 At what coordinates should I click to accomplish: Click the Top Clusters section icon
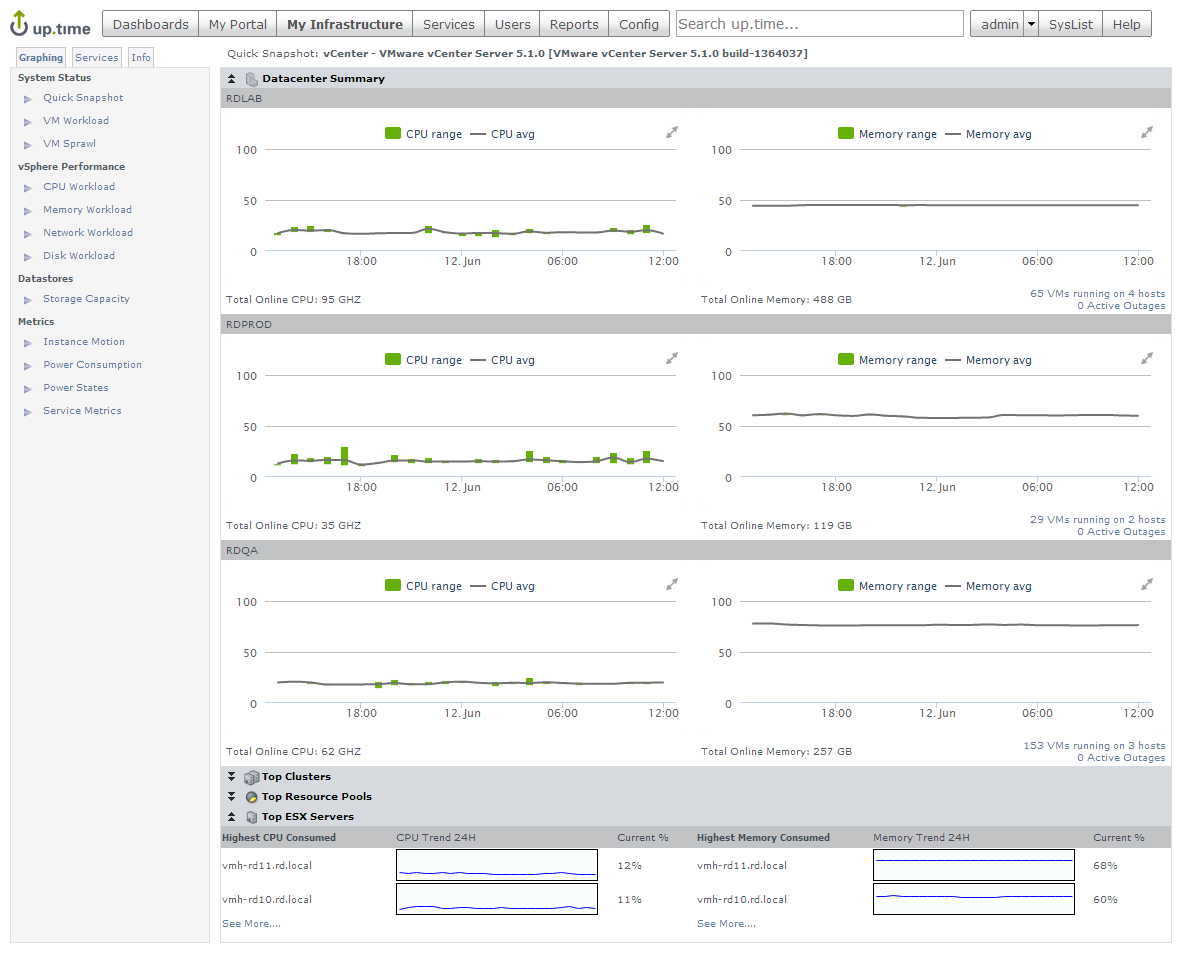pos(251,777)
